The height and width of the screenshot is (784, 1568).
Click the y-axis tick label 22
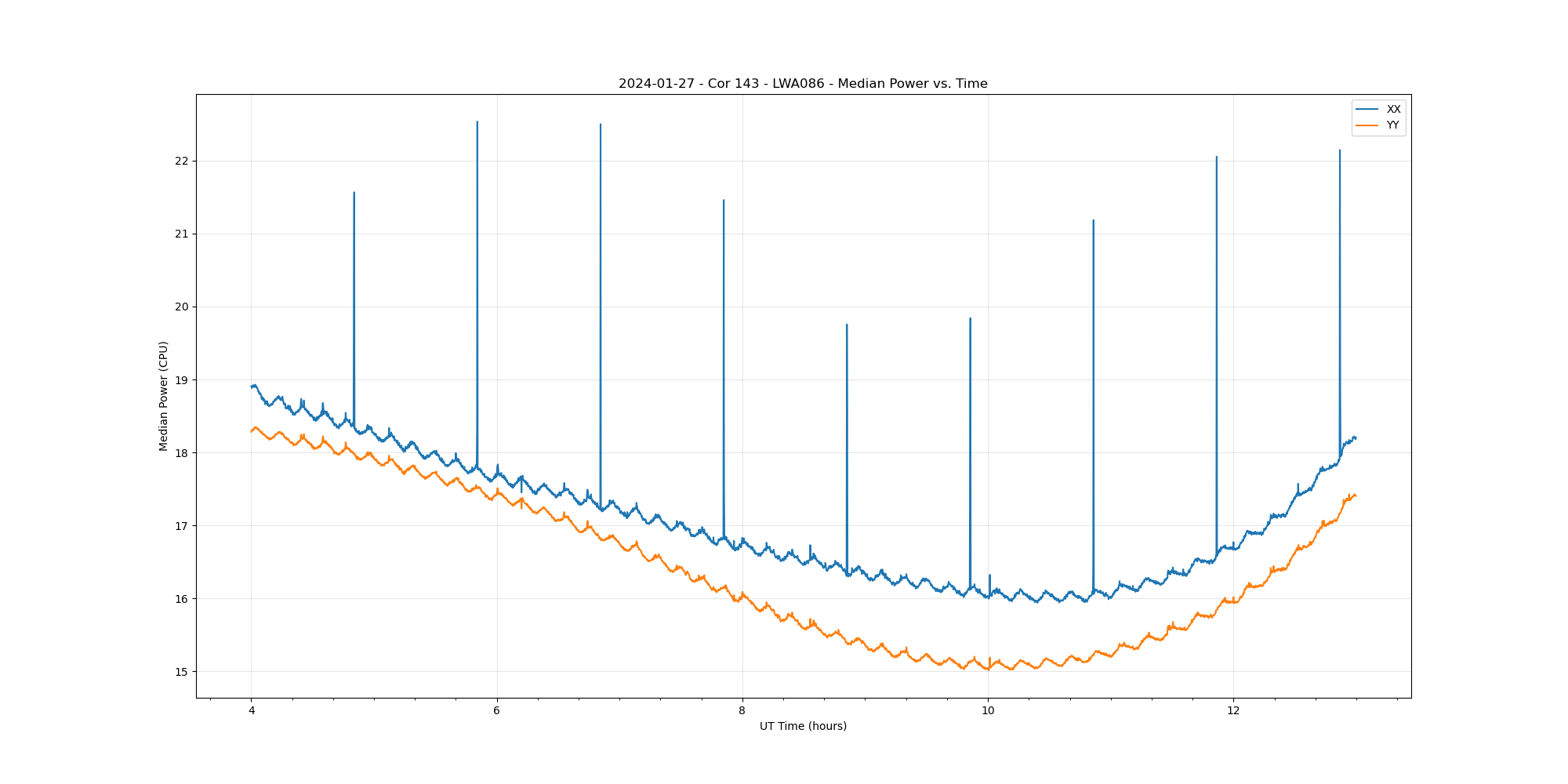pos(182,162)
